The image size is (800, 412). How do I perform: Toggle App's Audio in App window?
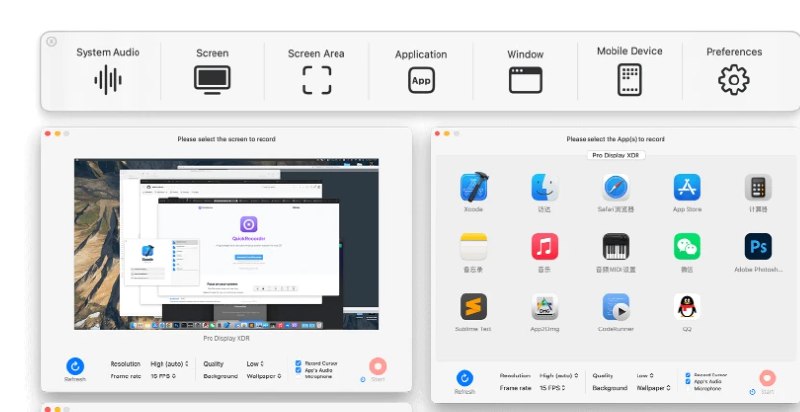688,381
